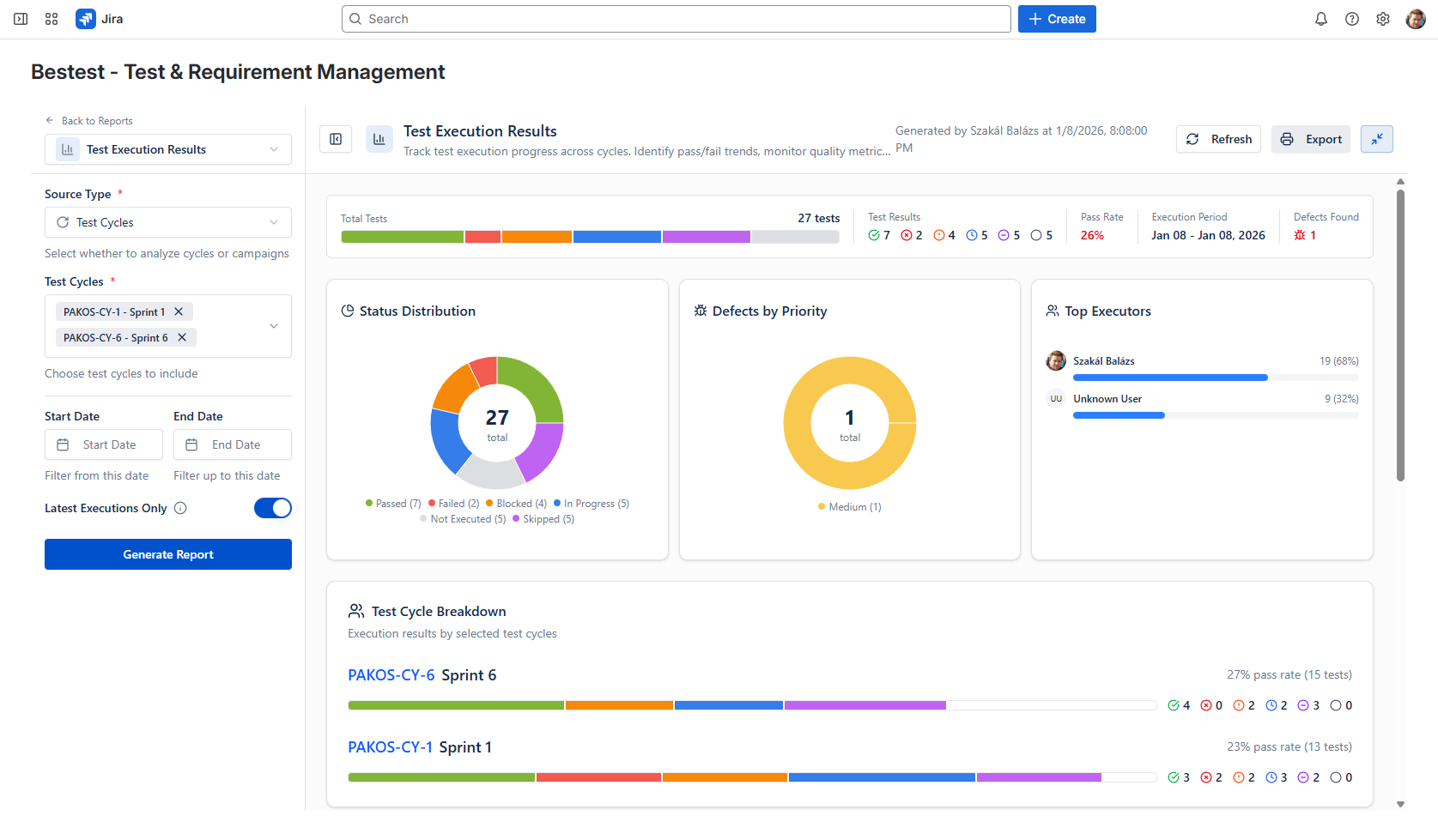Go Back to Reports
Screen dimensions: 1438x840
89,120
